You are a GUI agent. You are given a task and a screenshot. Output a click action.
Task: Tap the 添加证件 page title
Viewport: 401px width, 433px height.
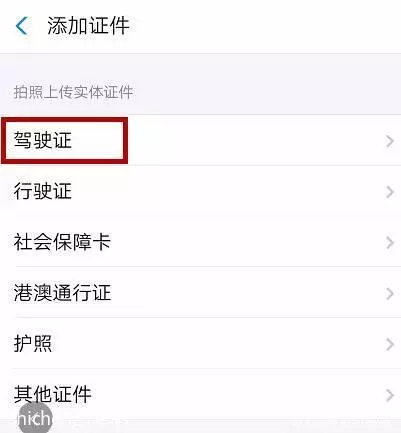pyautogui.click(x=88, y=26)
